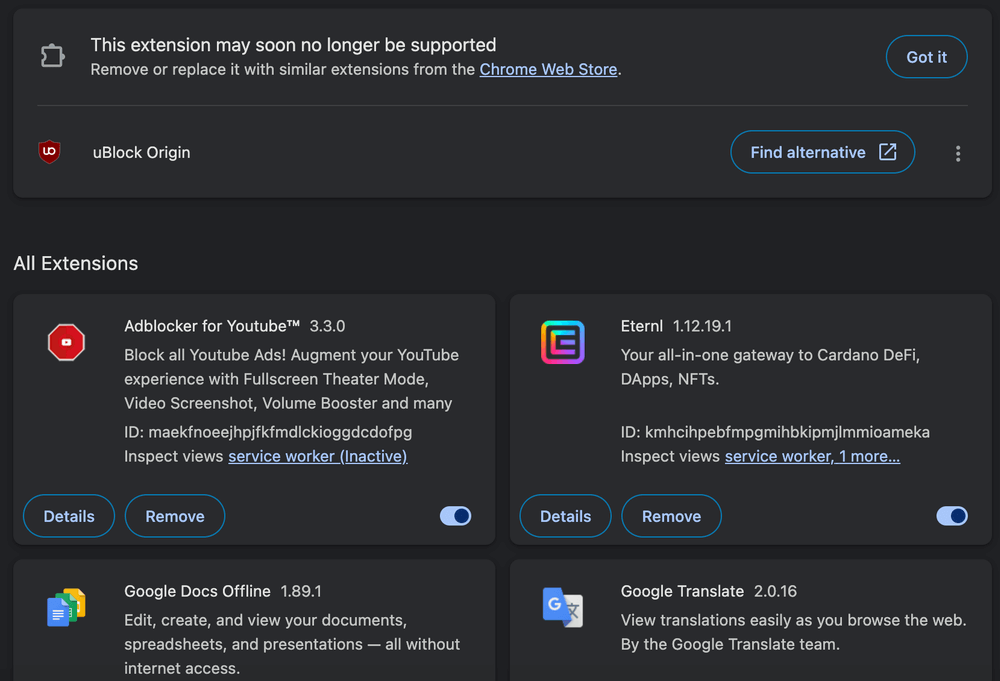Open Details for Adblocker for Youtube
Viewport: 1000px width, 681px height.
[x=68, y=516]
